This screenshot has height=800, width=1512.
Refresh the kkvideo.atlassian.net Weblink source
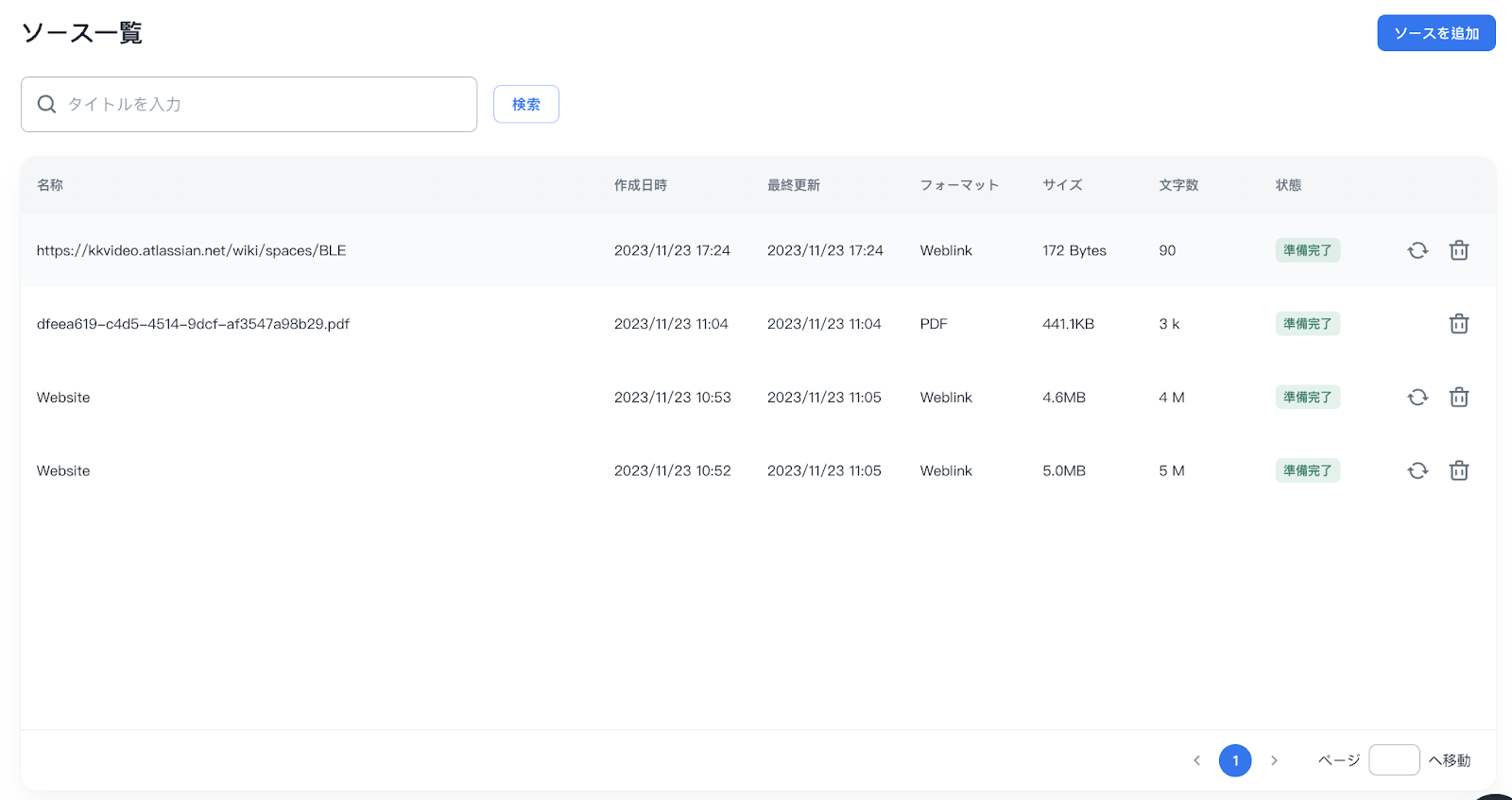click(1417, 250)
